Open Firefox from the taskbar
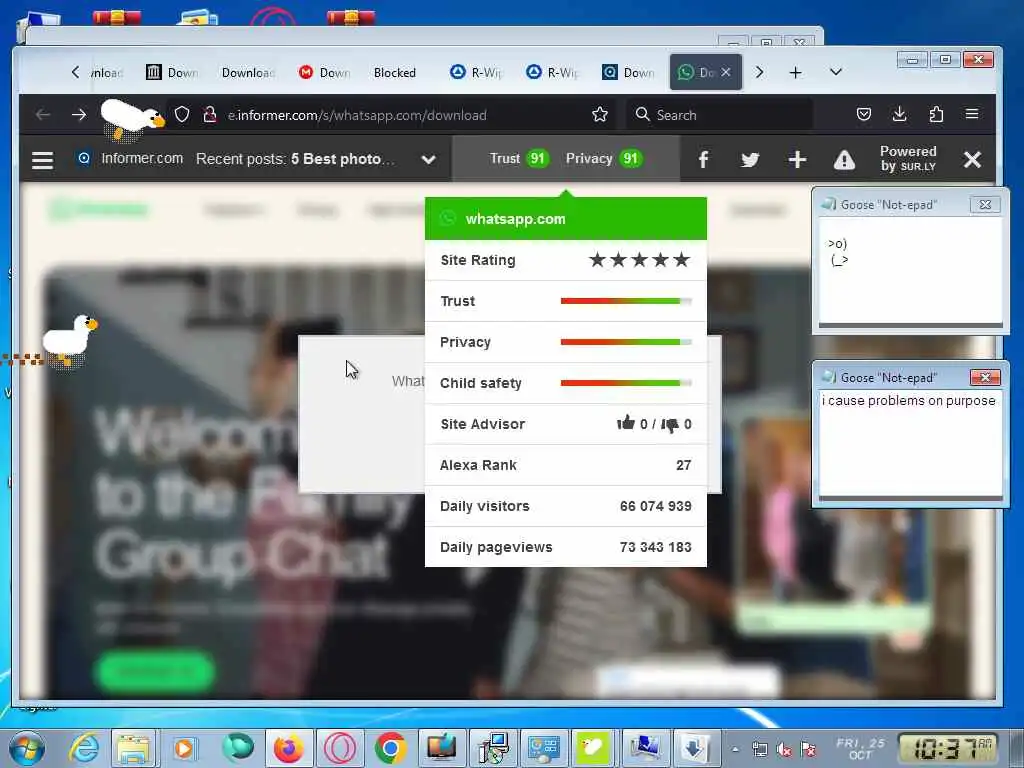The image size is (1024, 768). click(x=288, y=748)
